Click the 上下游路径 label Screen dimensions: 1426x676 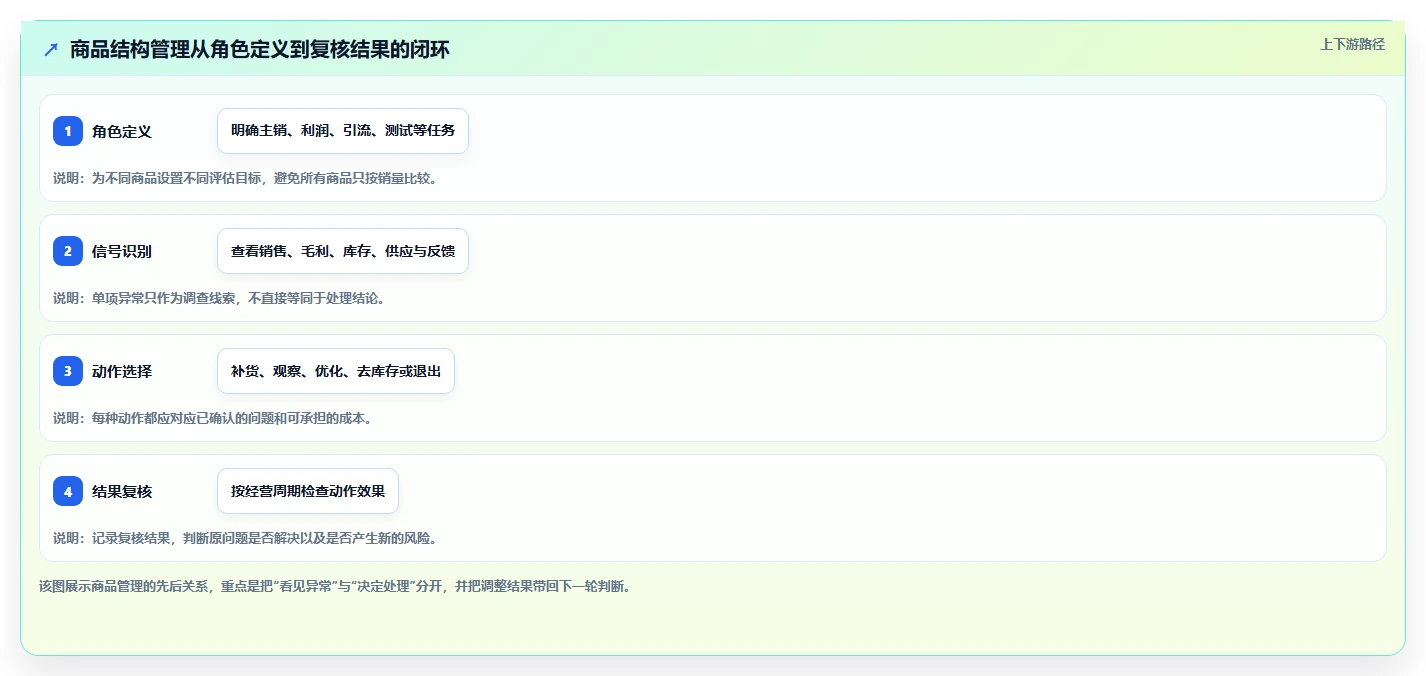(1352, 44)
